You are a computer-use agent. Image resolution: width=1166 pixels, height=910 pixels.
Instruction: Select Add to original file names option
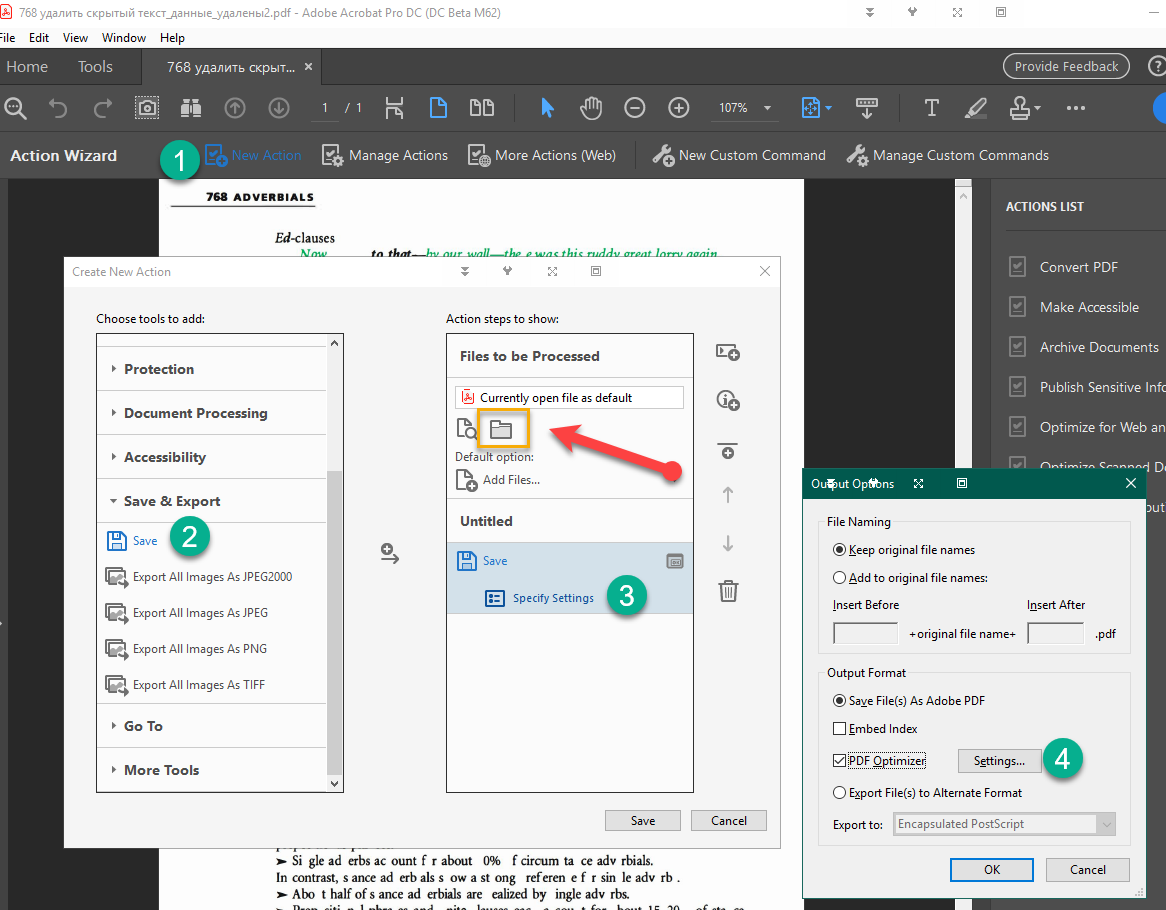840,577
